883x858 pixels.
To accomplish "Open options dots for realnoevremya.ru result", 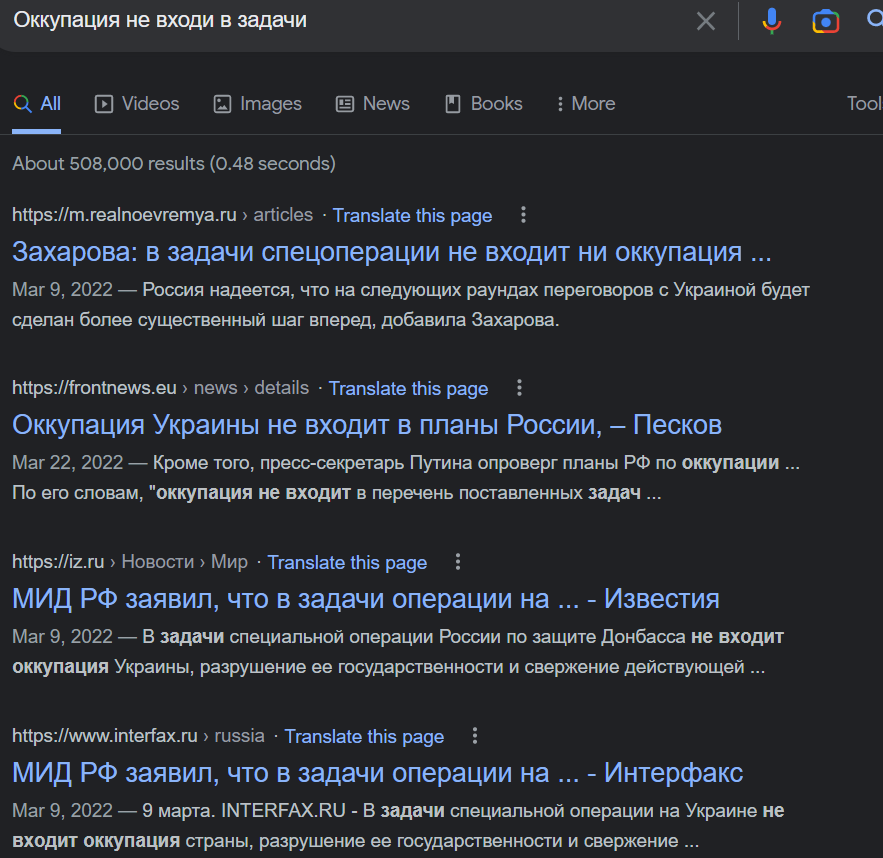I will point(523,214).
